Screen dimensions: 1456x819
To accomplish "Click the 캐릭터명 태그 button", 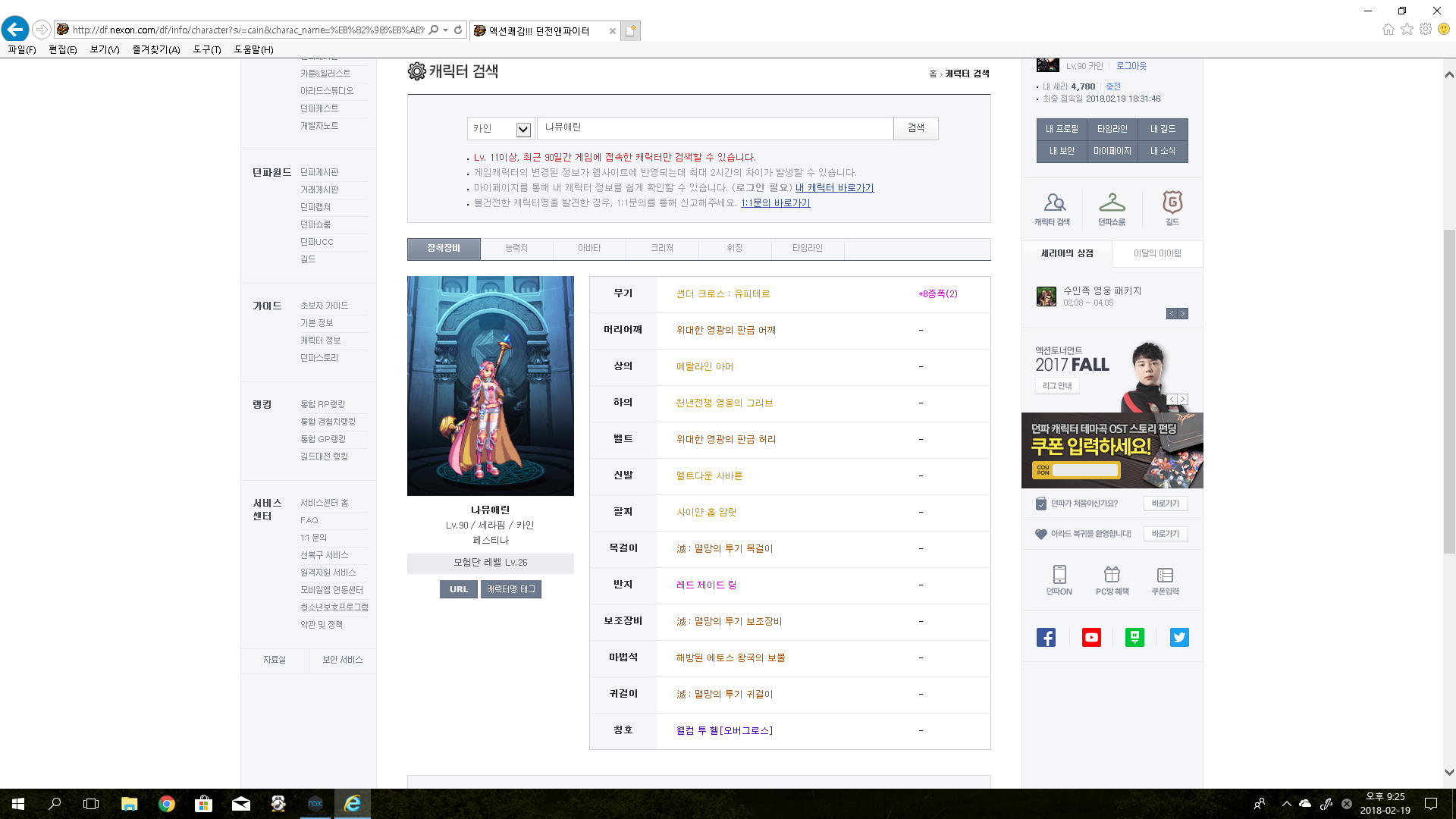I will click(x=511, y=589).
